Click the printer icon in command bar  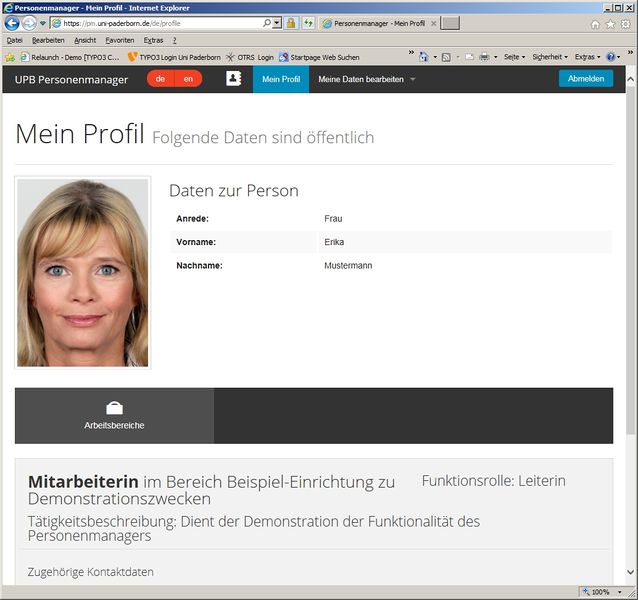pos(484,57)
